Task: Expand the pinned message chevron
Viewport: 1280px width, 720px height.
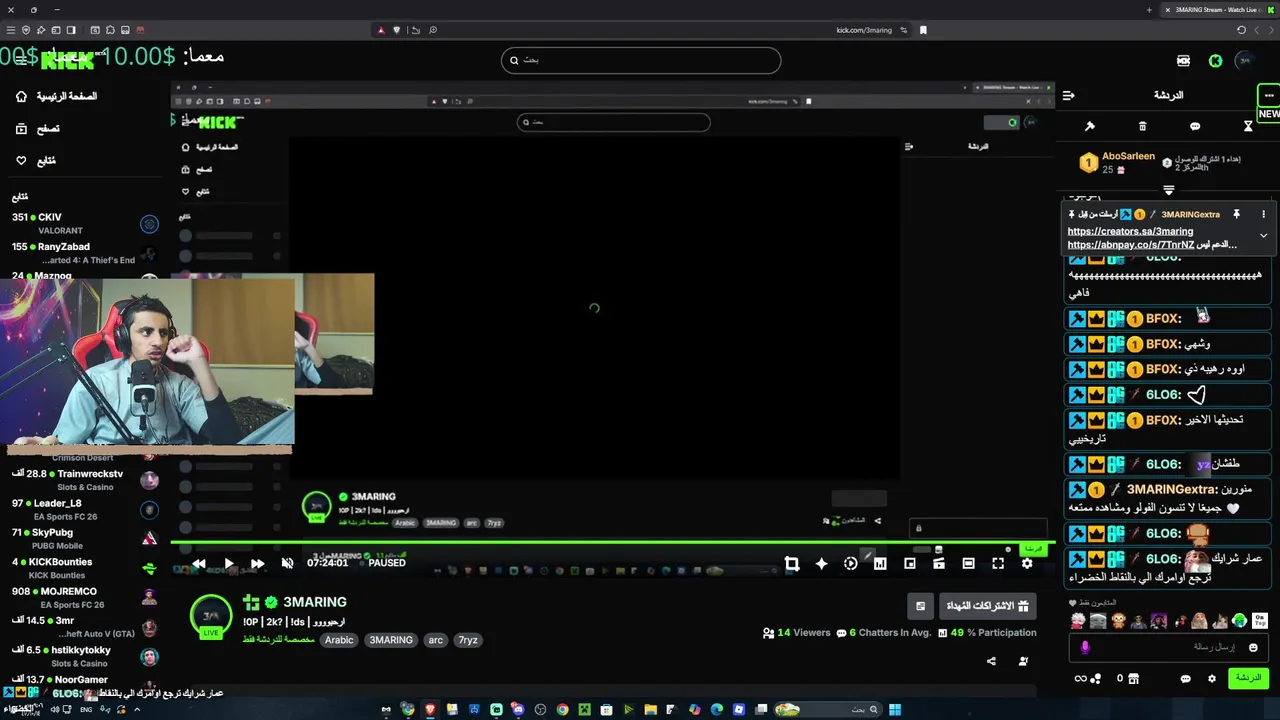Action: (x=1263, y=236)
